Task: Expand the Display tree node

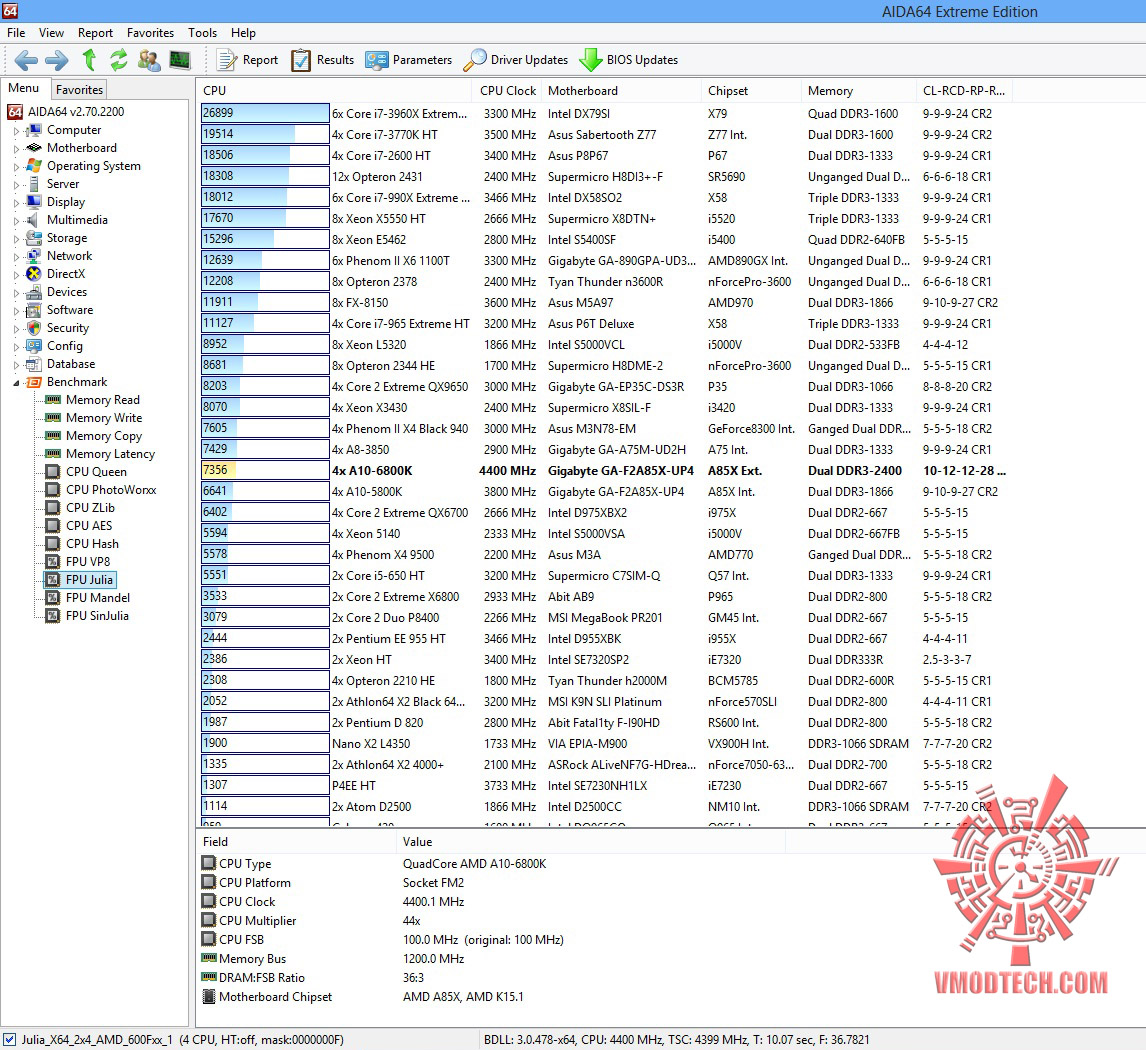Action: tap(16, 202)
